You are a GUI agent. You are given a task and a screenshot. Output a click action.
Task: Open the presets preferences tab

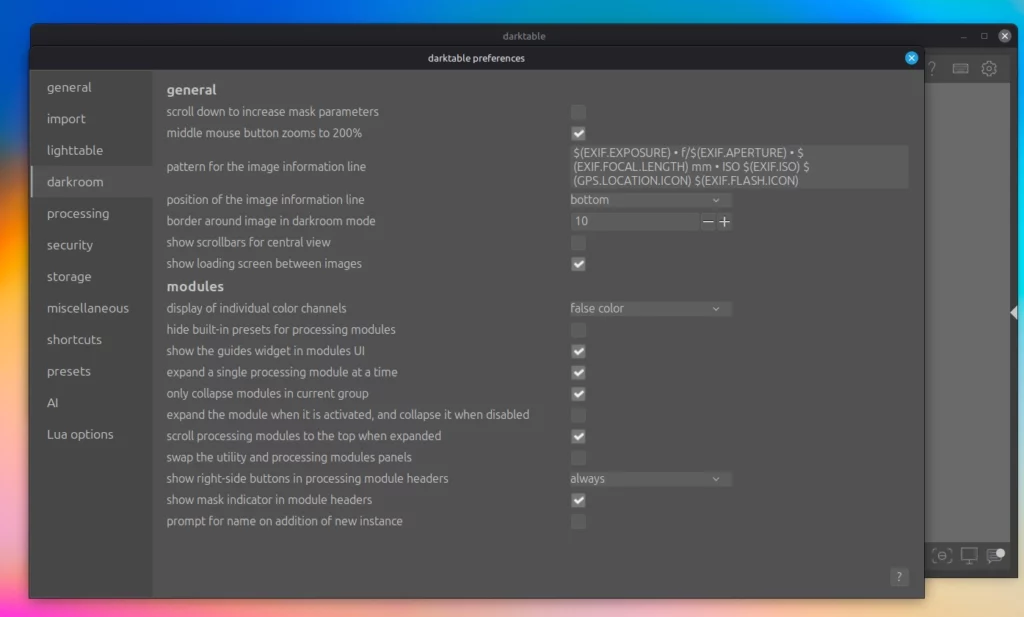coord(91,371)
